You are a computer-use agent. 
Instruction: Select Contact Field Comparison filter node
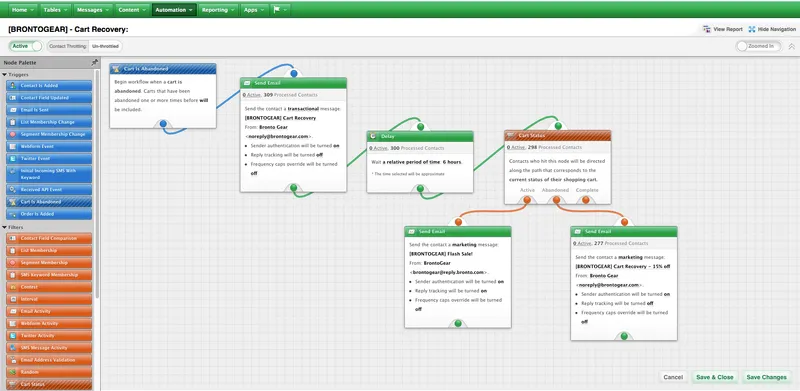pos(49,238)
